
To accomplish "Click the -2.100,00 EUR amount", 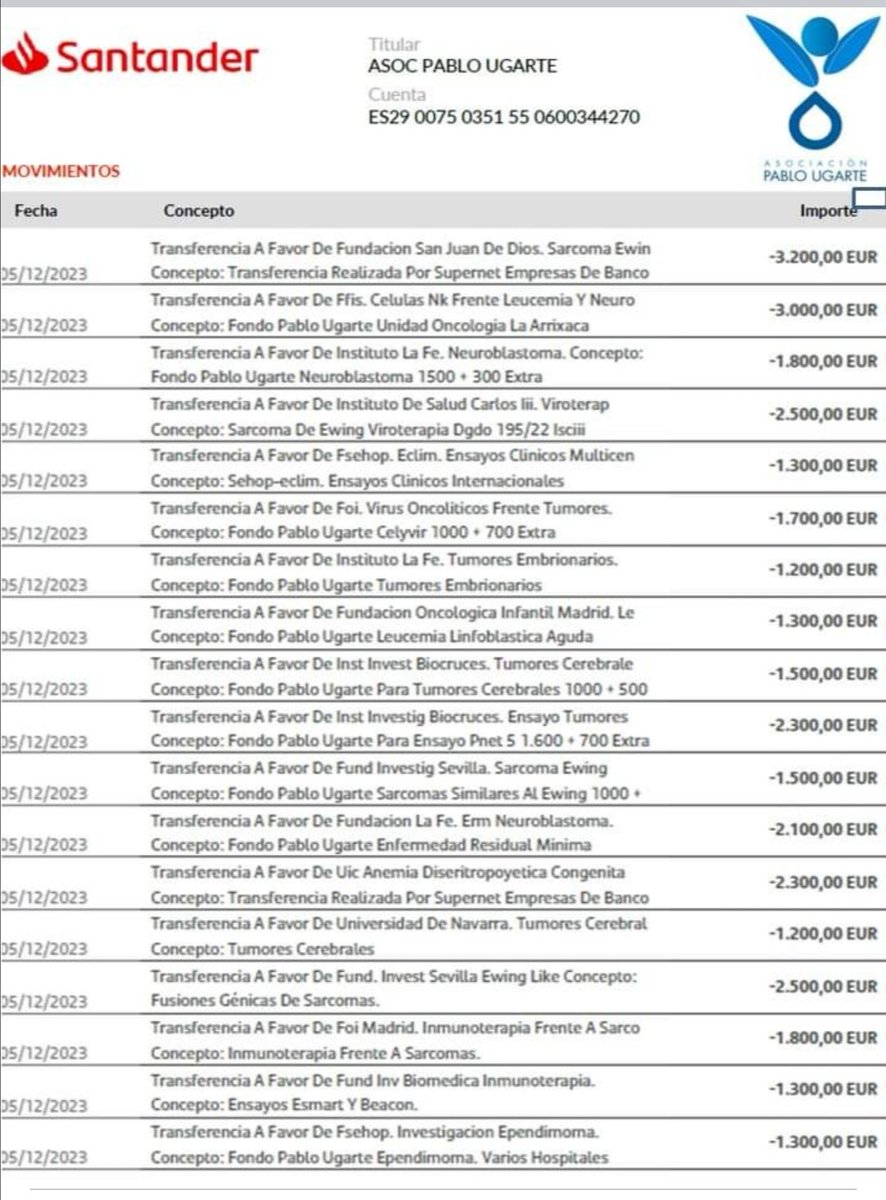I will [822, 830].
